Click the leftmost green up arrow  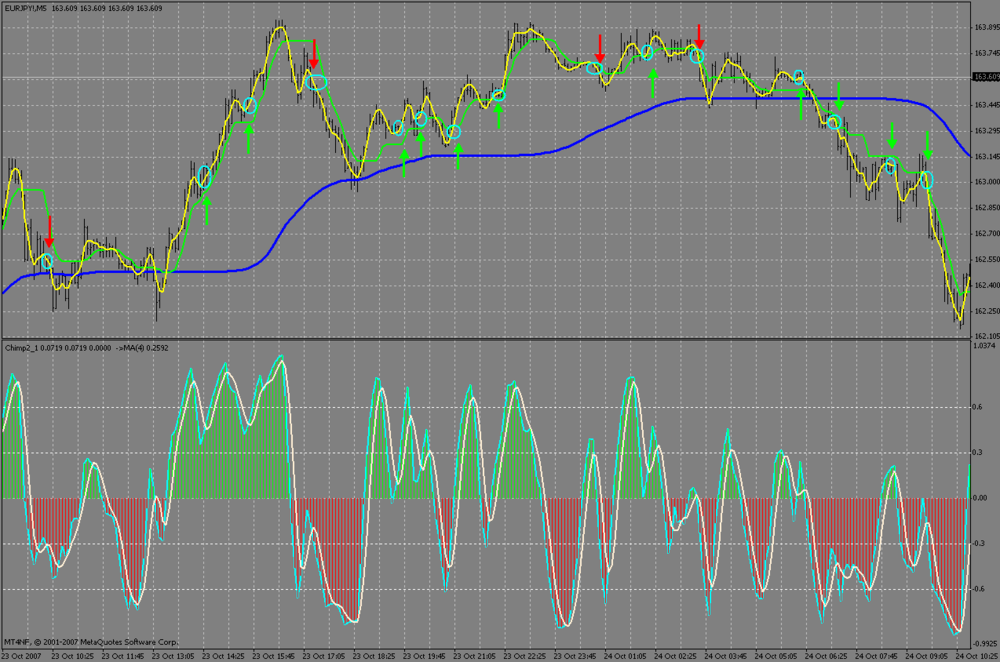click(x=206, y=210)
